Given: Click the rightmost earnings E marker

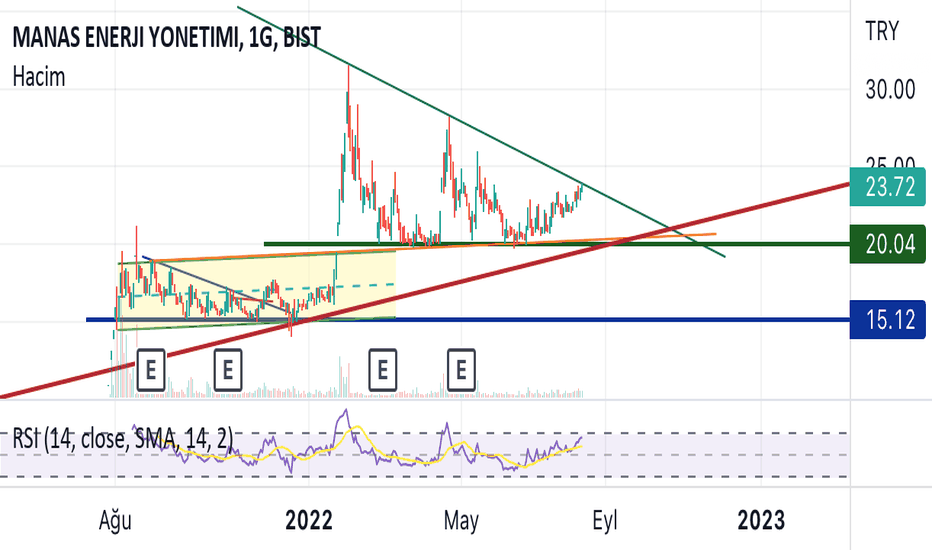Looking at the screenshot, I should coord(461,370).
